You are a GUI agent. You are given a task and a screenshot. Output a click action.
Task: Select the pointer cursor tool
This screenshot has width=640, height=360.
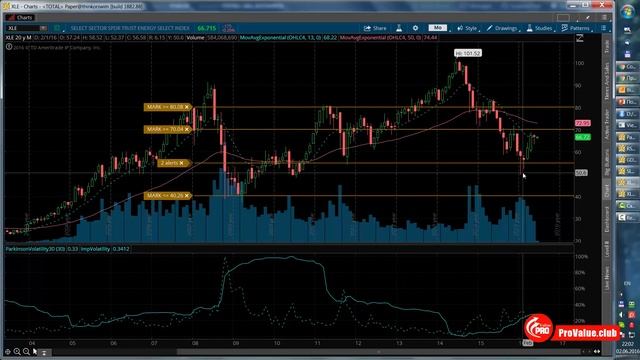[35, 351]
